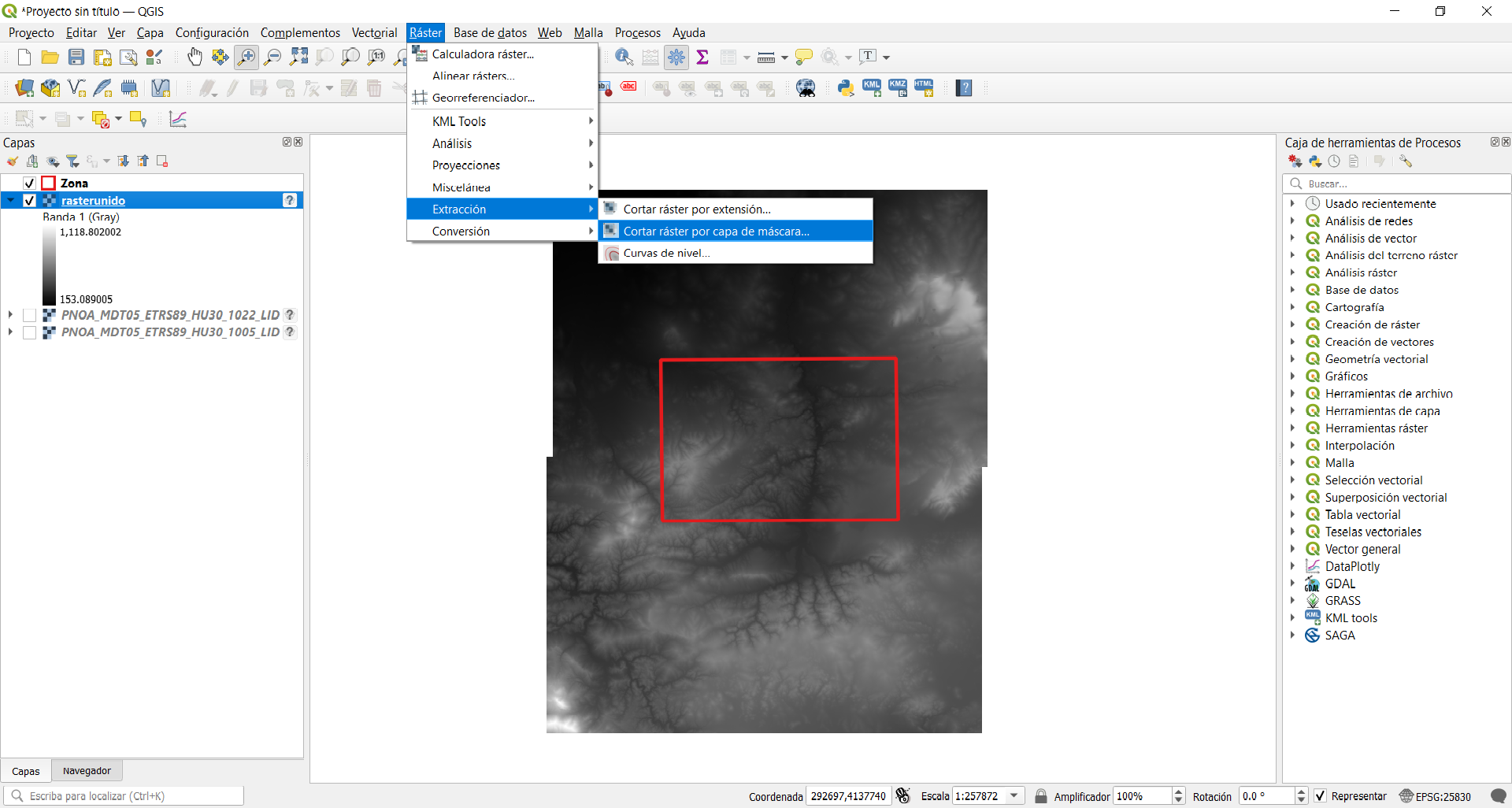1512x808 pixels.
Task: Enable the PNOA_MDT05_ETRS89_HU30_1022_LID layer
Action: point(30,314)
